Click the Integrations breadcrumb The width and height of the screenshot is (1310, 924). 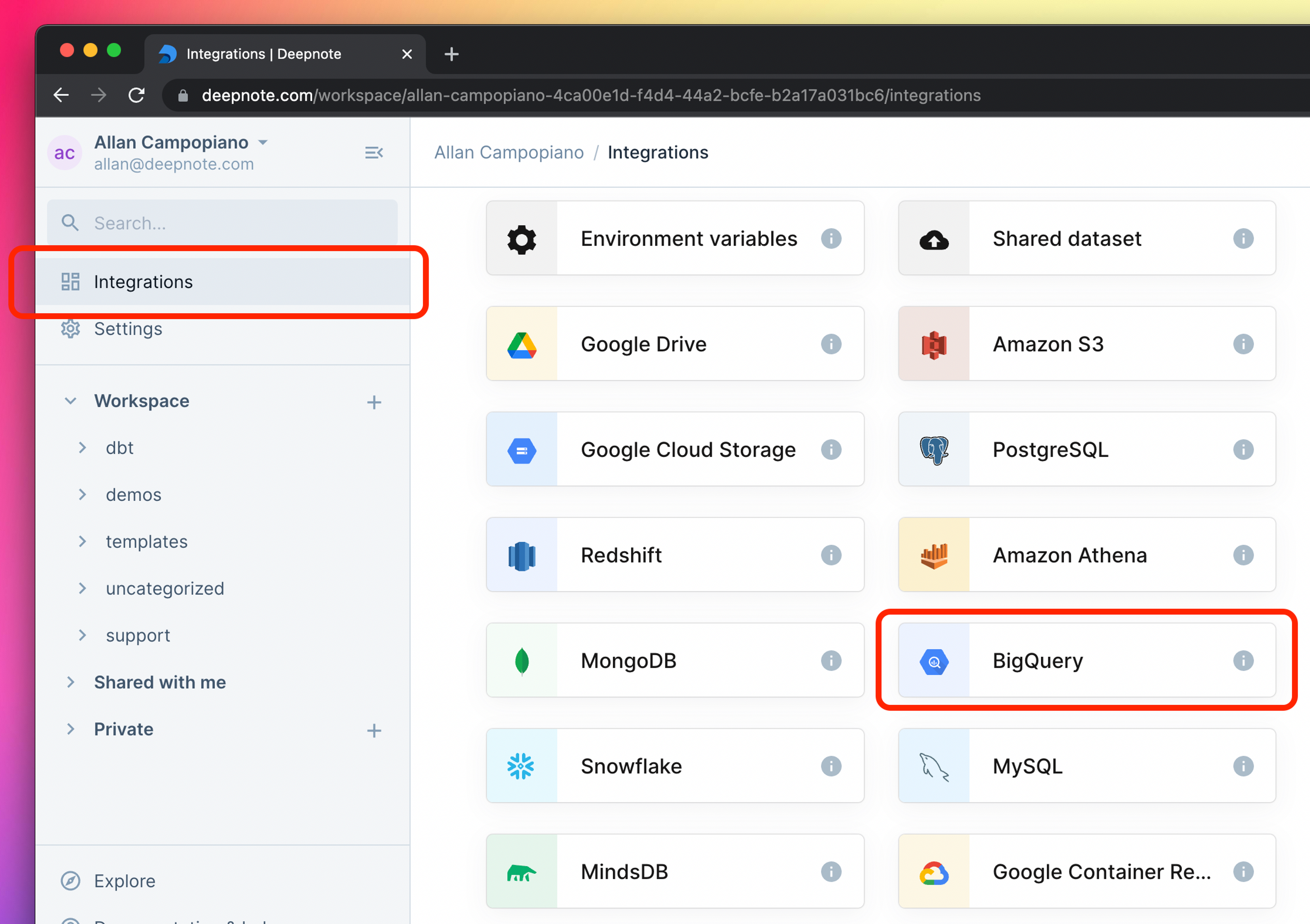coord(658,152)
